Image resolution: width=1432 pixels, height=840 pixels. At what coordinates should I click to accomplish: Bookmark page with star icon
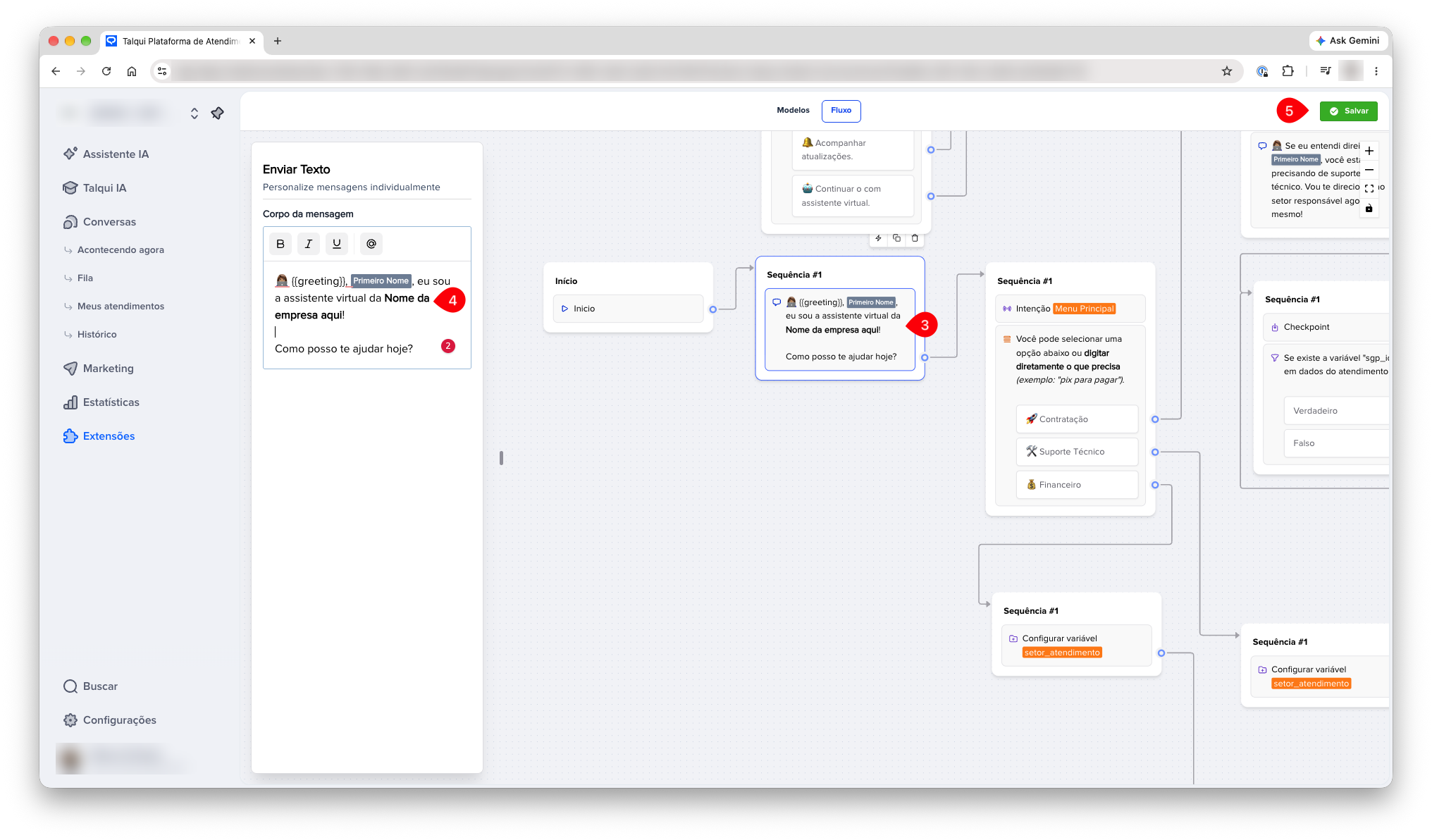coord(1227,71)
